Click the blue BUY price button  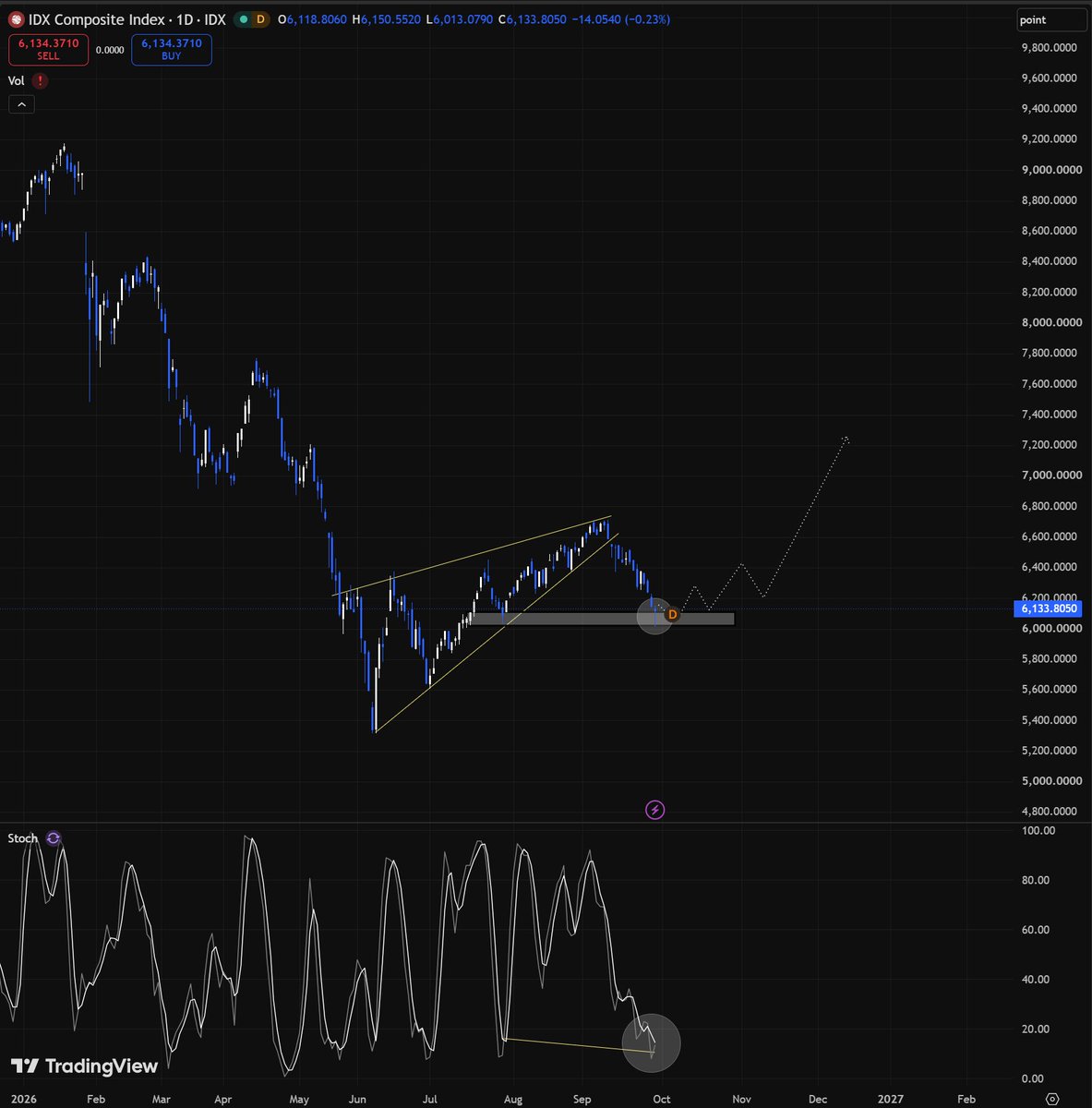click(x=172, y=50)
